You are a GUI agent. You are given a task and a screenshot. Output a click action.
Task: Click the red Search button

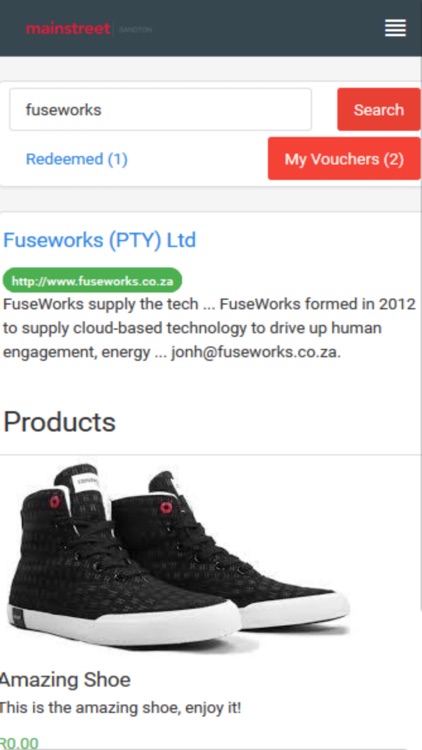pyautogui.click(x=378, y=110)
